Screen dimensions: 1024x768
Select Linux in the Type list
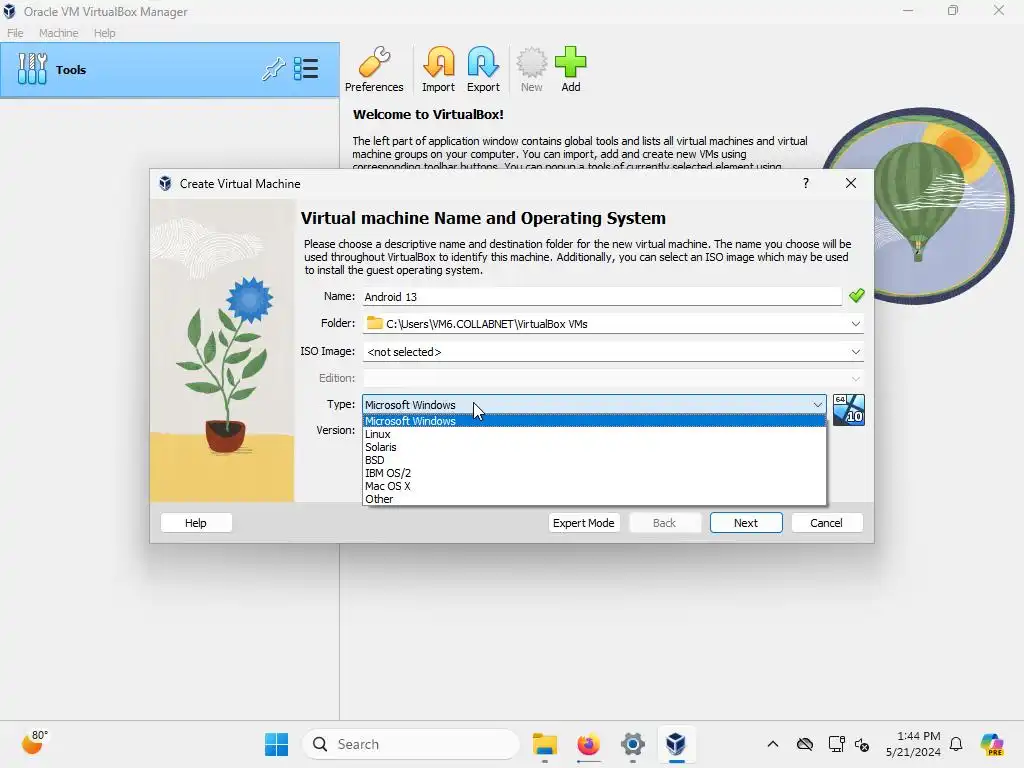[594, 434]
